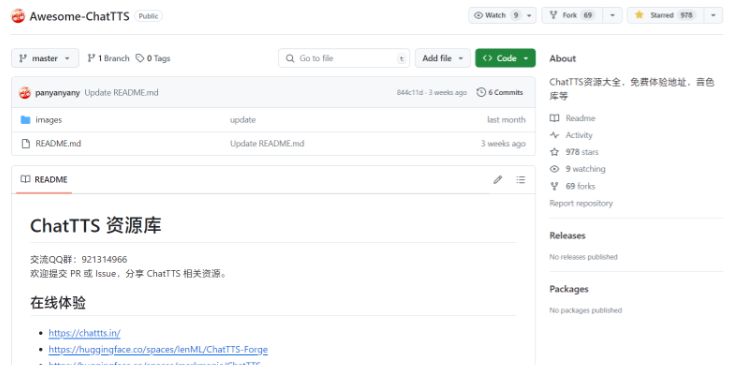752x365 pixels.
Task: Focus the Go to file search box
Action: (x=344, y=58)
